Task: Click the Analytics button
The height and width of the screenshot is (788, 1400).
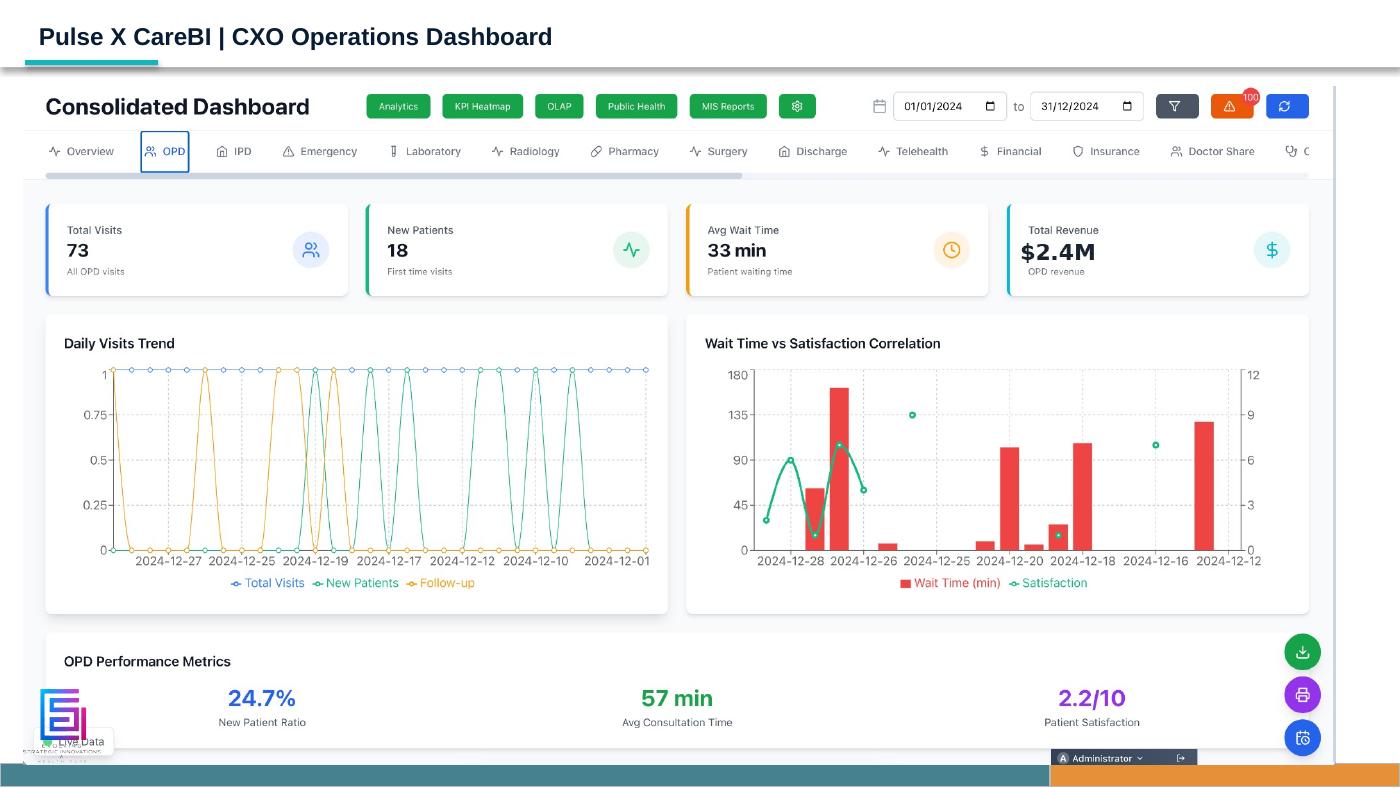Action: [x=398, y=106]
